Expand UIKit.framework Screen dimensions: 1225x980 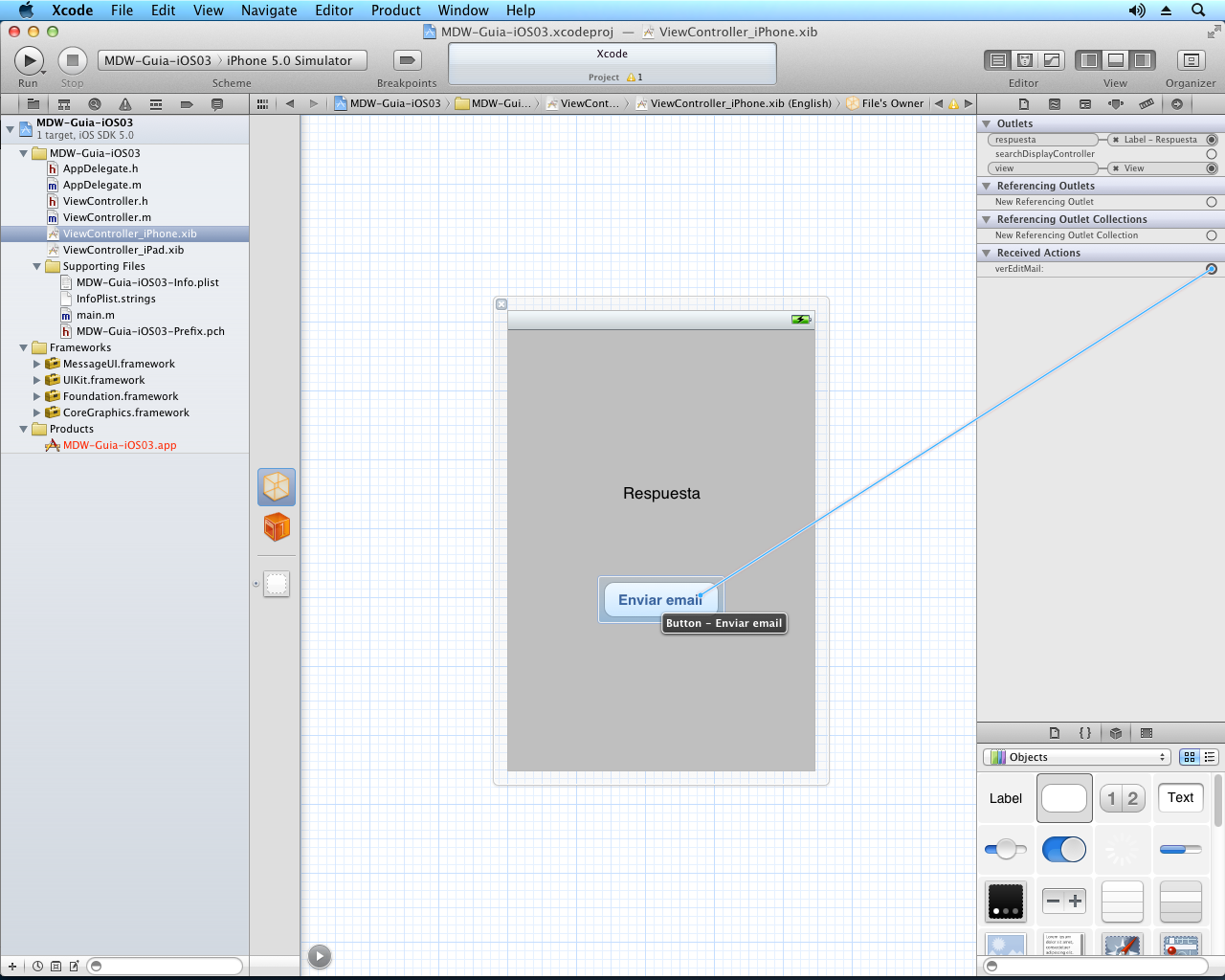pyautogui.click(x=37, y=381)
